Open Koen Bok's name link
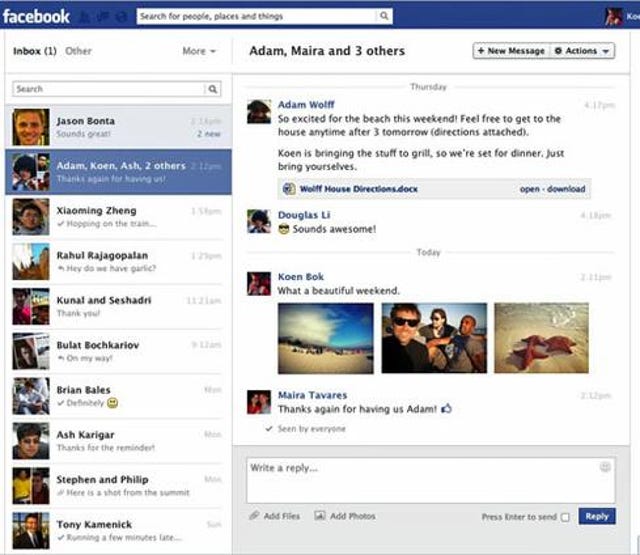The height and width of the screenshot is (555, 640). pyautogui.click(x=301, y=277)
